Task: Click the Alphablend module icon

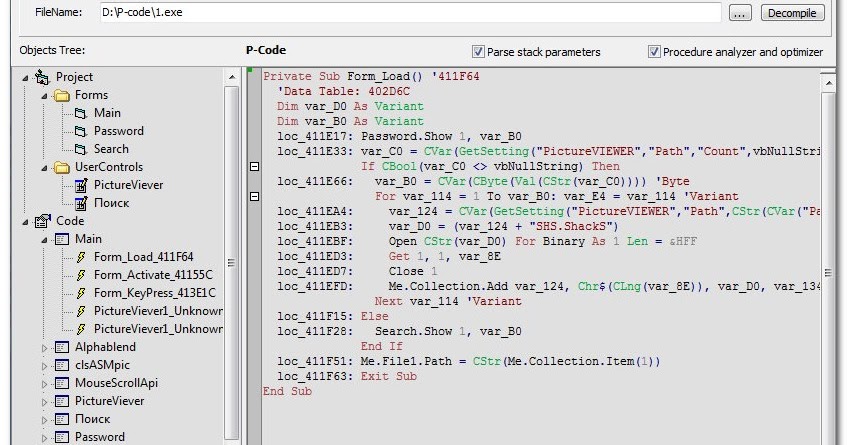Action: pos(62,347)
